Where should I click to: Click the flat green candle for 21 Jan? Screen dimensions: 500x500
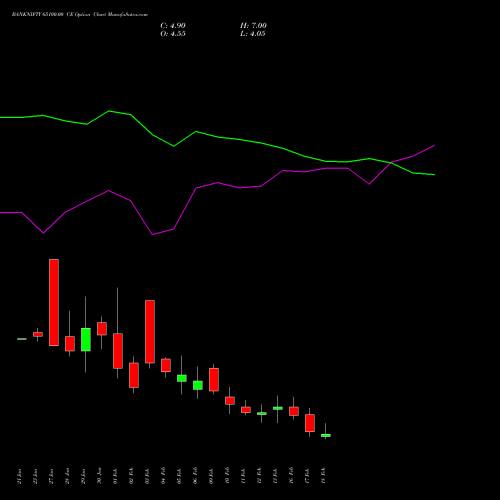click(22, 339)
